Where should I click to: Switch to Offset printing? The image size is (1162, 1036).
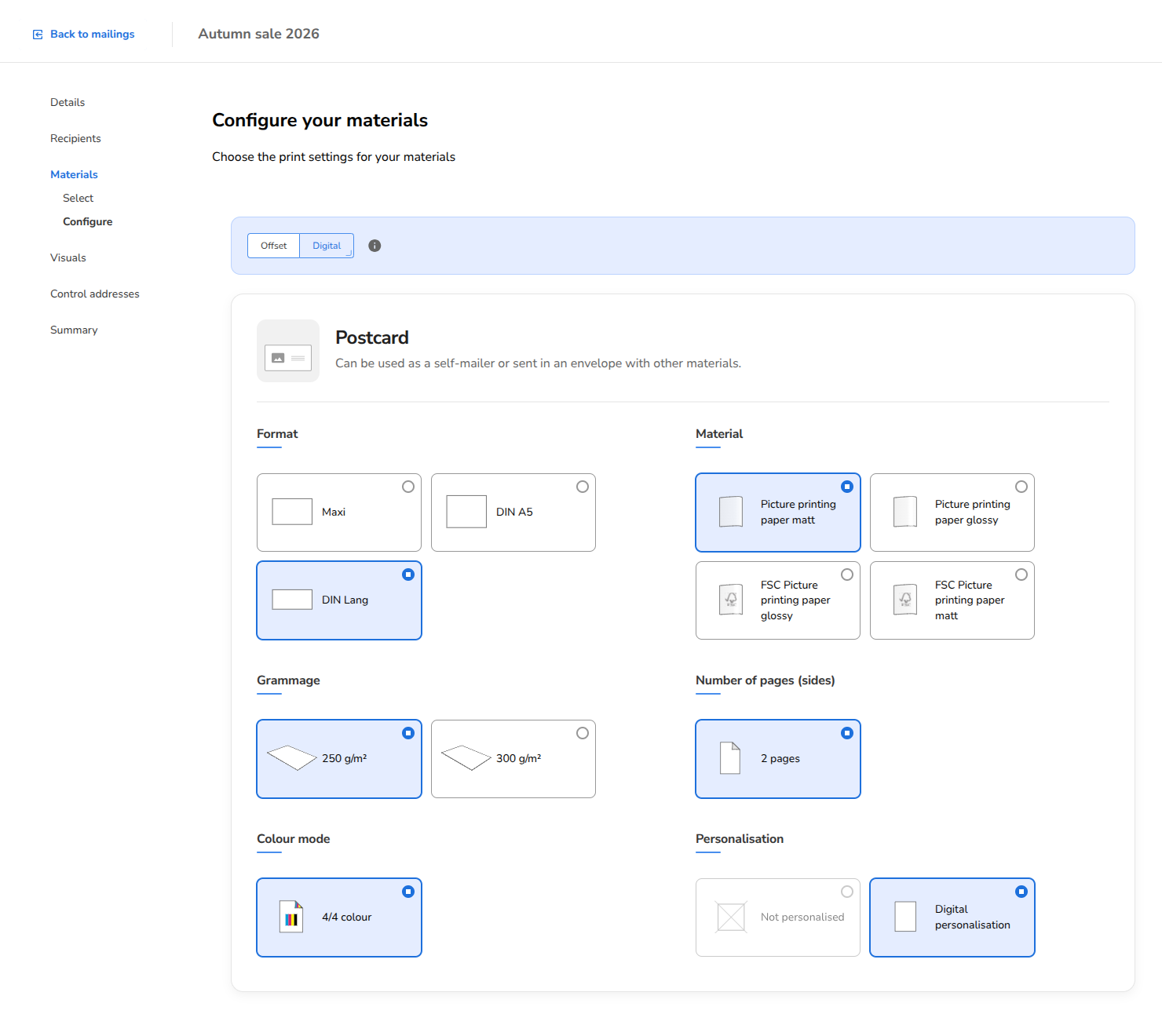pos(273,246)
